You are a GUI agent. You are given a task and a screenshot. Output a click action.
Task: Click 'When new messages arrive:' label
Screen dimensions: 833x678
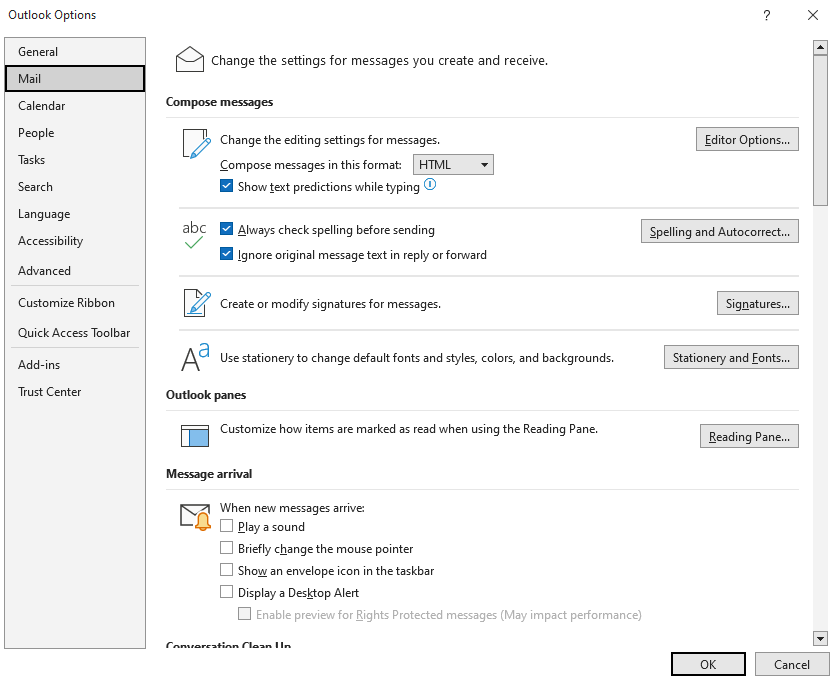click(x=292, y=508)
